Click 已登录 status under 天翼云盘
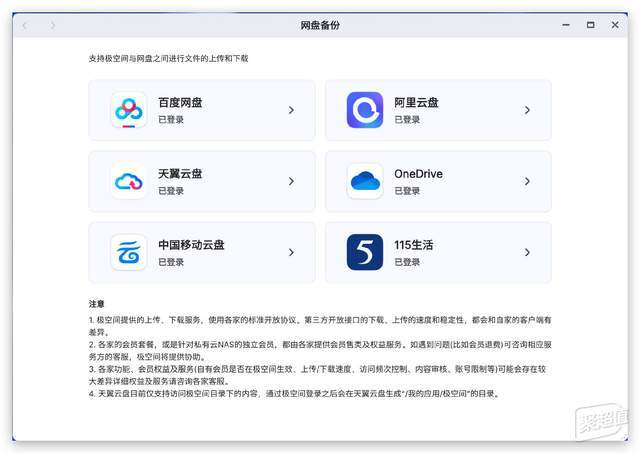The image size is (640, 453). (171, 191)
